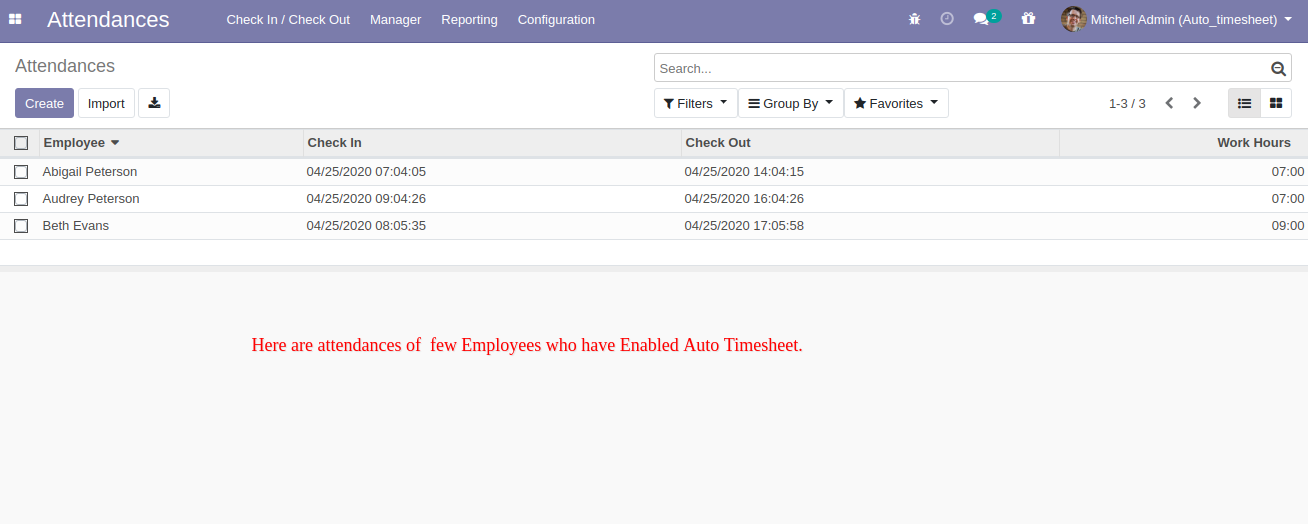Click check-out time 04/25/2020 16:04:26

coord(744,199)
